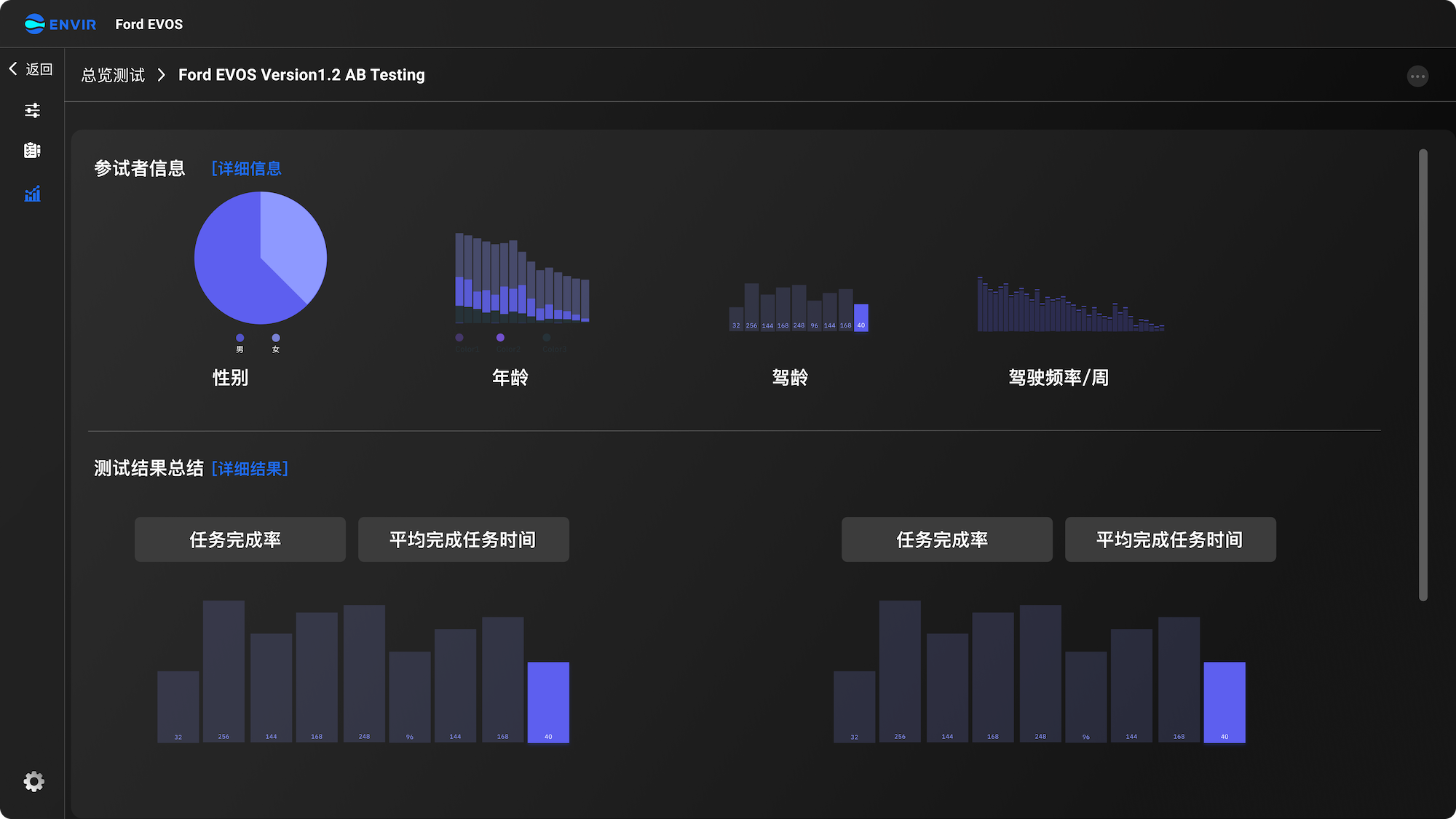Viewport: 1456px width, 819px height.
Task: Switch to the left 任务完成率 tab
Action: click(240, 539)
